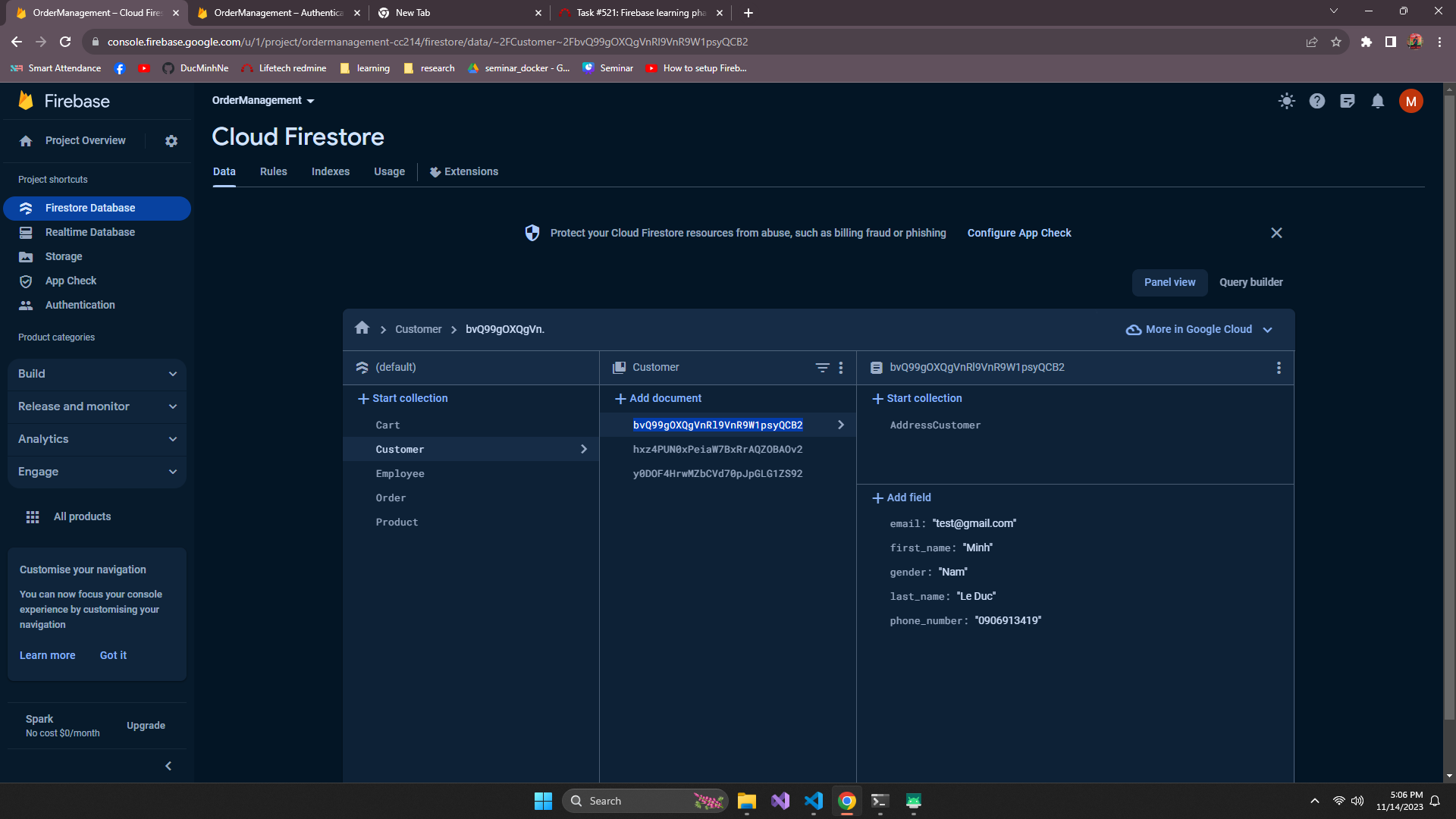Viewport: 1456px width, 819px height.
Task: Open the help question mark icon
Action: [x=1317, y=101]
